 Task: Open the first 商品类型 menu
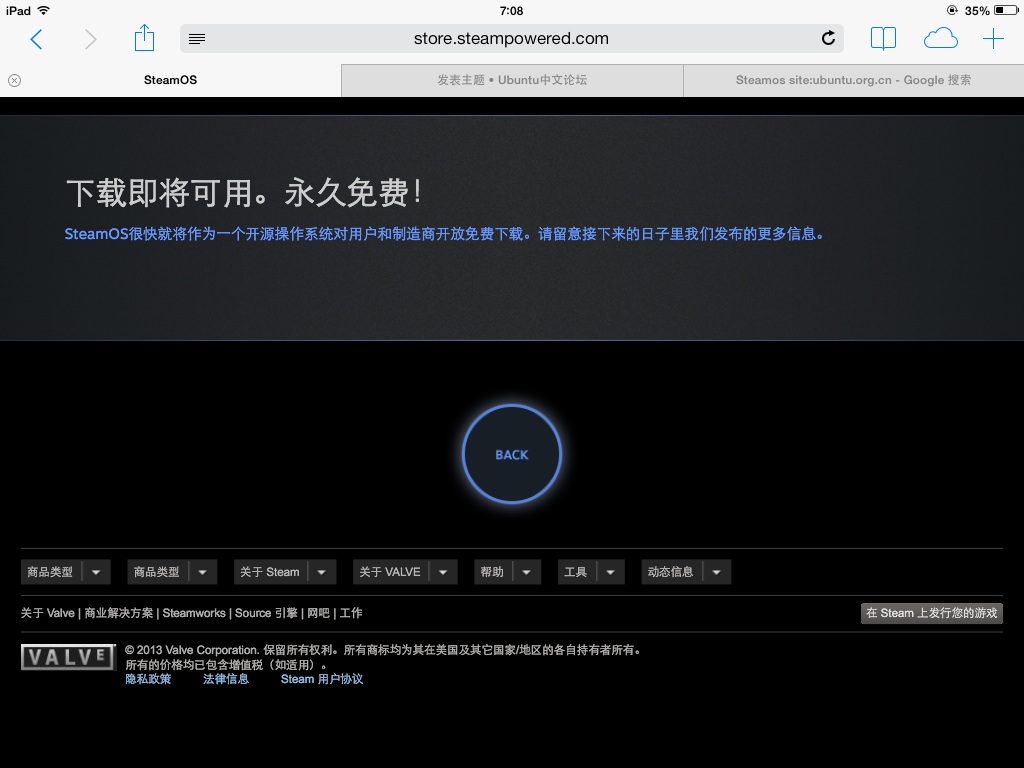(50, 572)
